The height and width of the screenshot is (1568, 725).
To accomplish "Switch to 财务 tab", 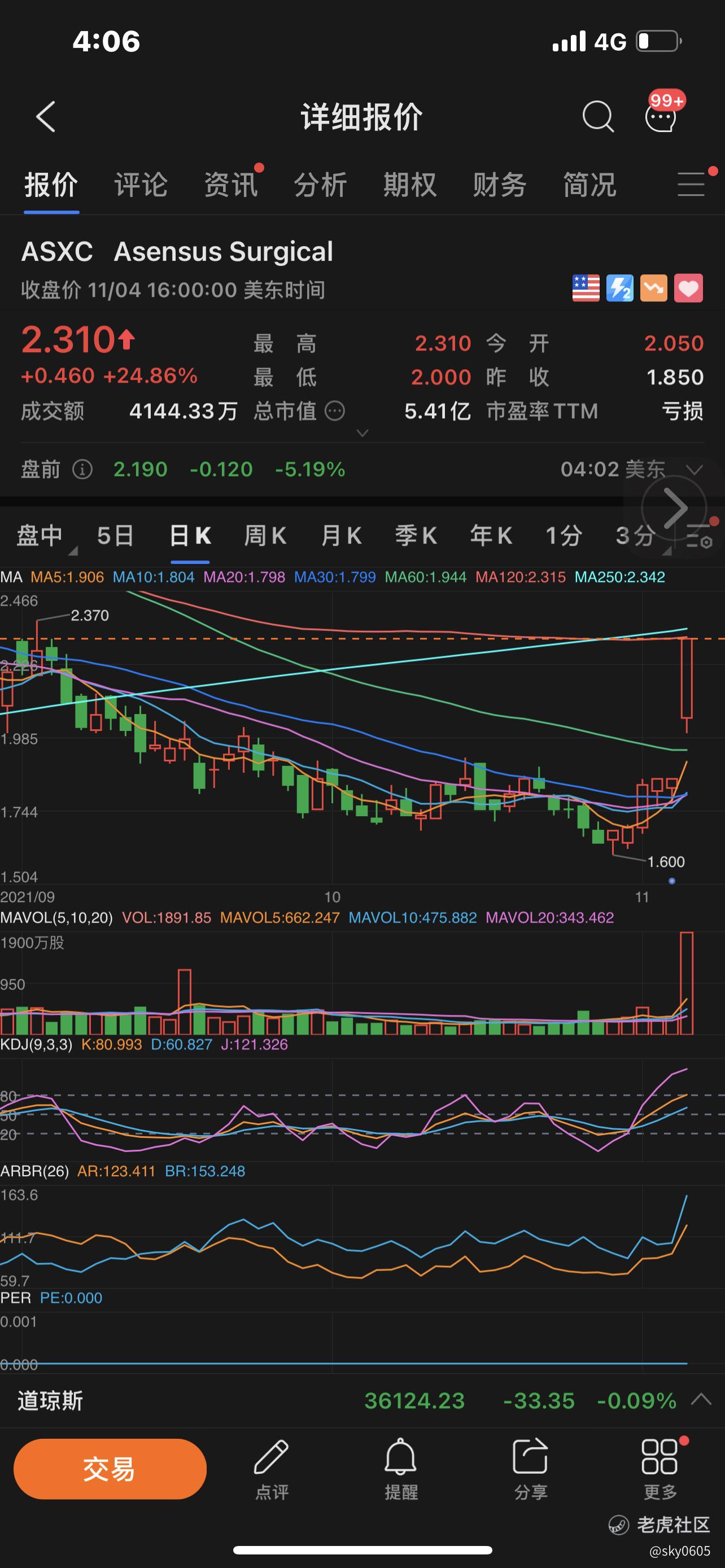I will (500, 185).
